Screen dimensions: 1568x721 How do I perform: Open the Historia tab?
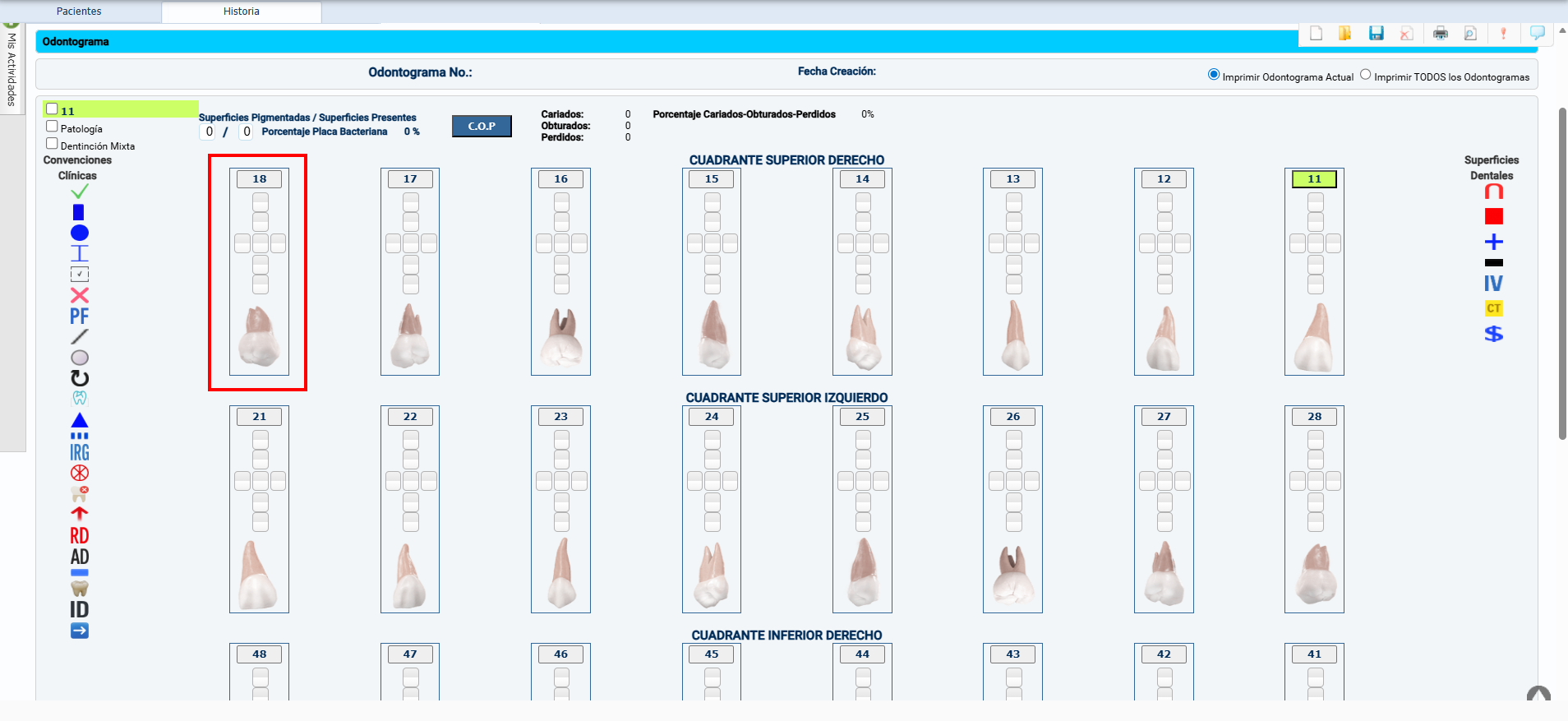click(241, 12)
